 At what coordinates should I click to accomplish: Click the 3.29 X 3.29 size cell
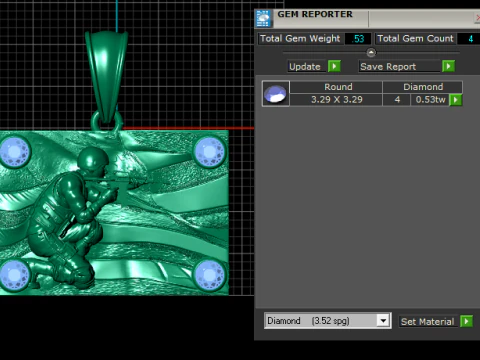[x=336, y=100]
